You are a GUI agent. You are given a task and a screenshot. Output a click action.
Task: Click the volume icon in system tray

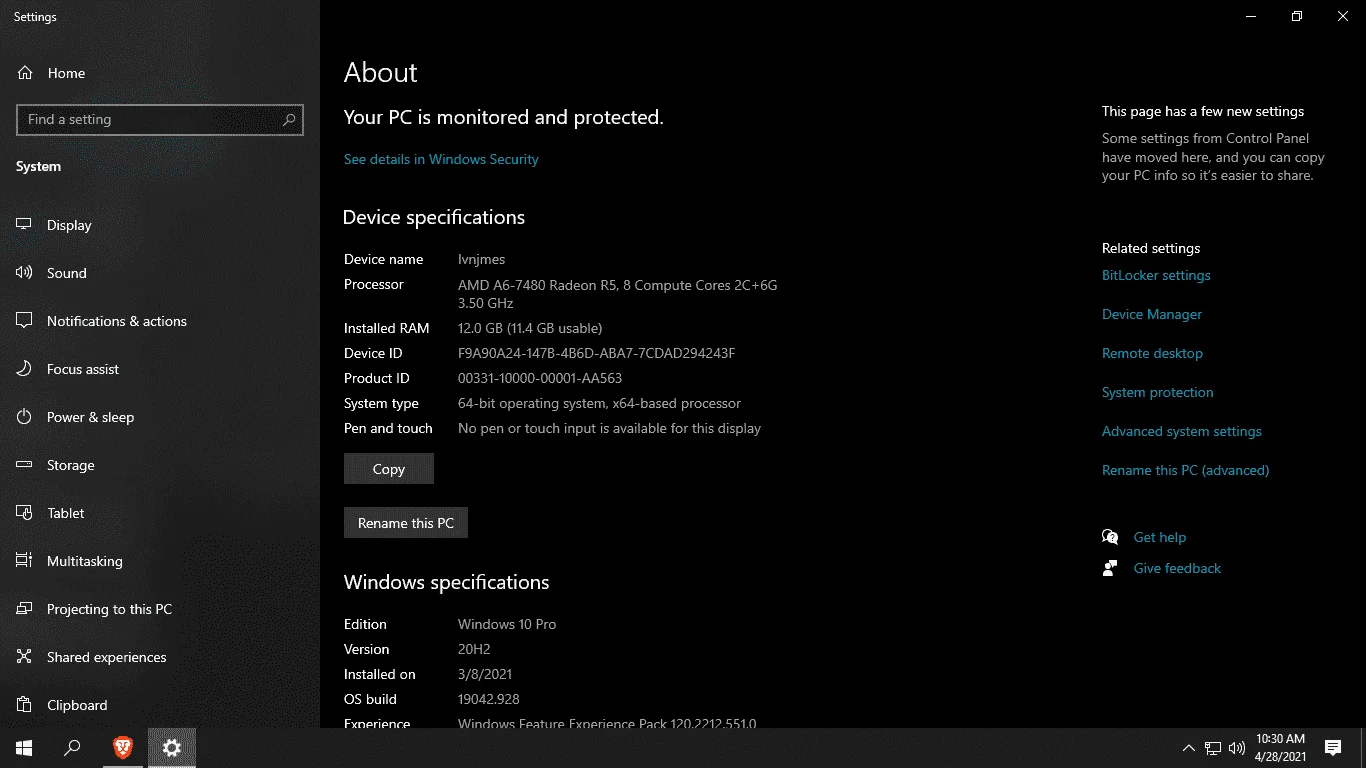pyautogui.click(x=1237, y=748)
